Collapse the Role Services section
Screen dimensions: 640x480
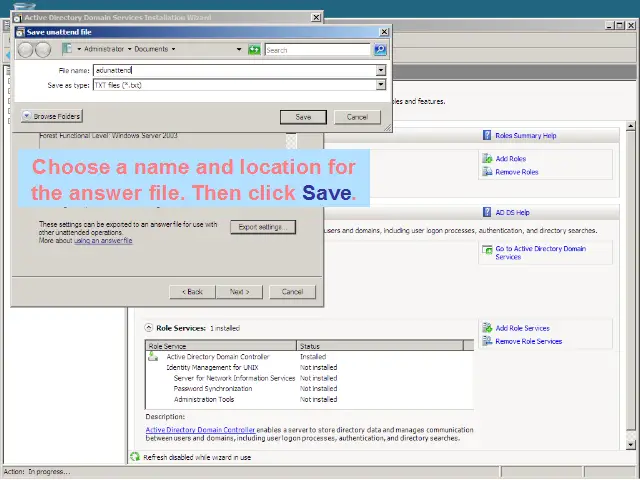(x=149, y=328)
